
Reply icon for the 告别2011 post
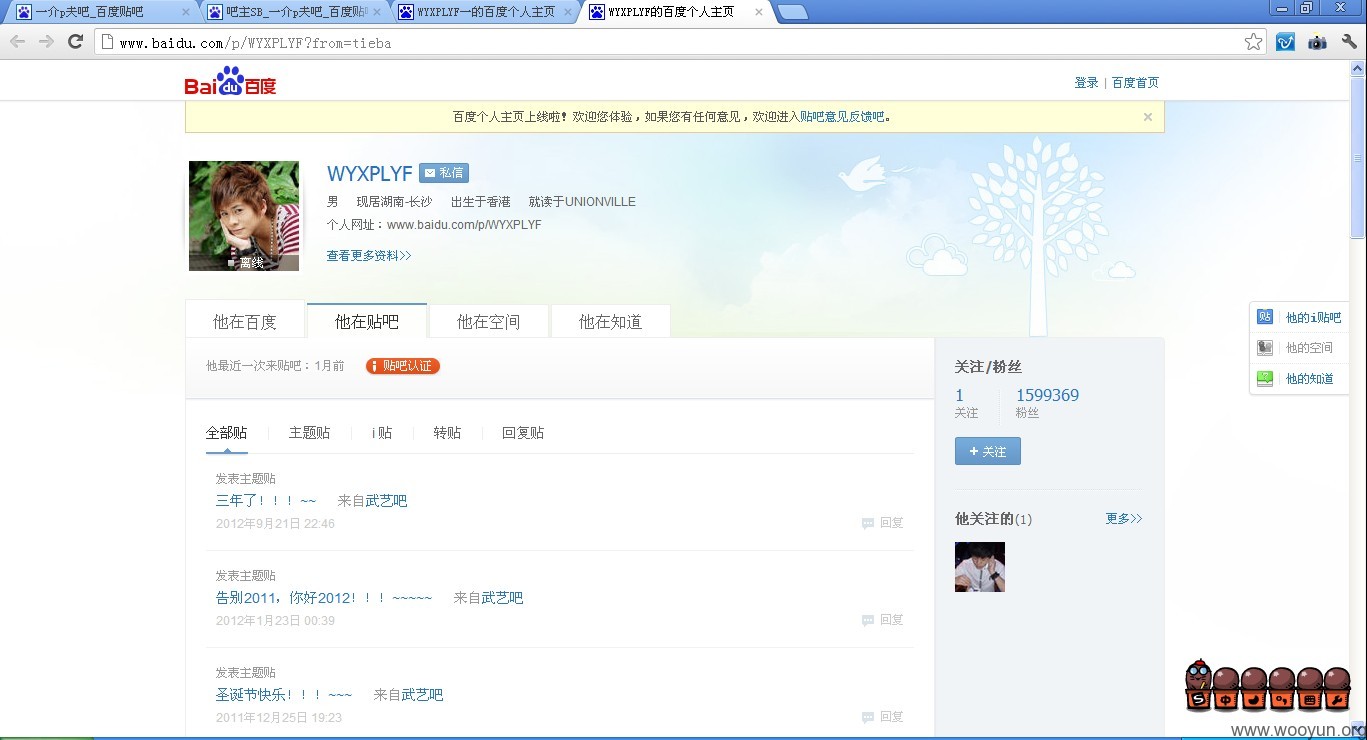(868, 620)
